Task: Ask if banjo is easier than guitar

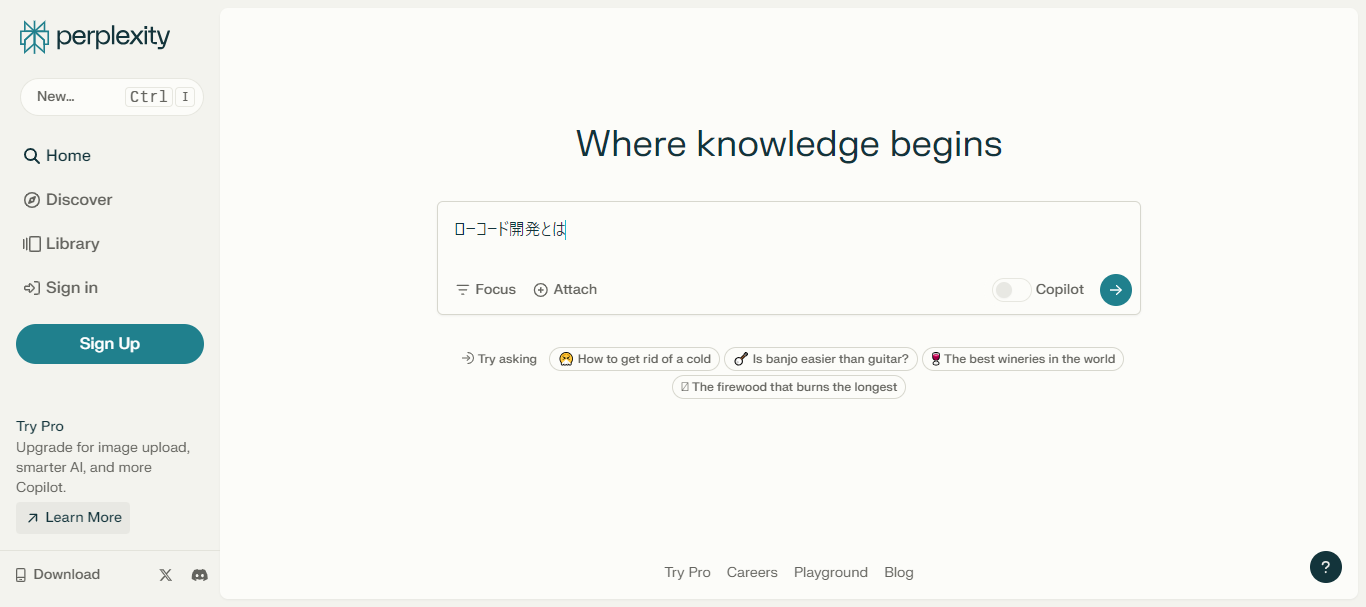Action: click(820, 358)
